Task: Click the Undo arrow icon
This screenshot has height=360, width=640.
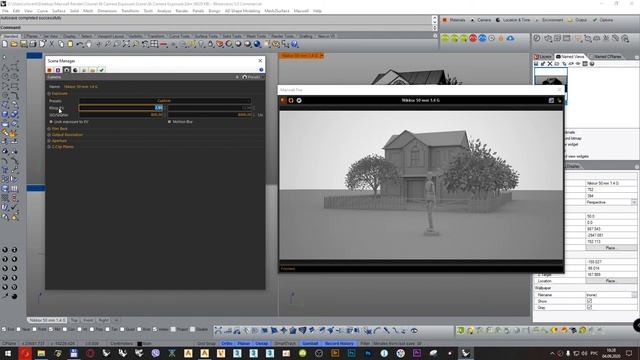Action: 80,44
